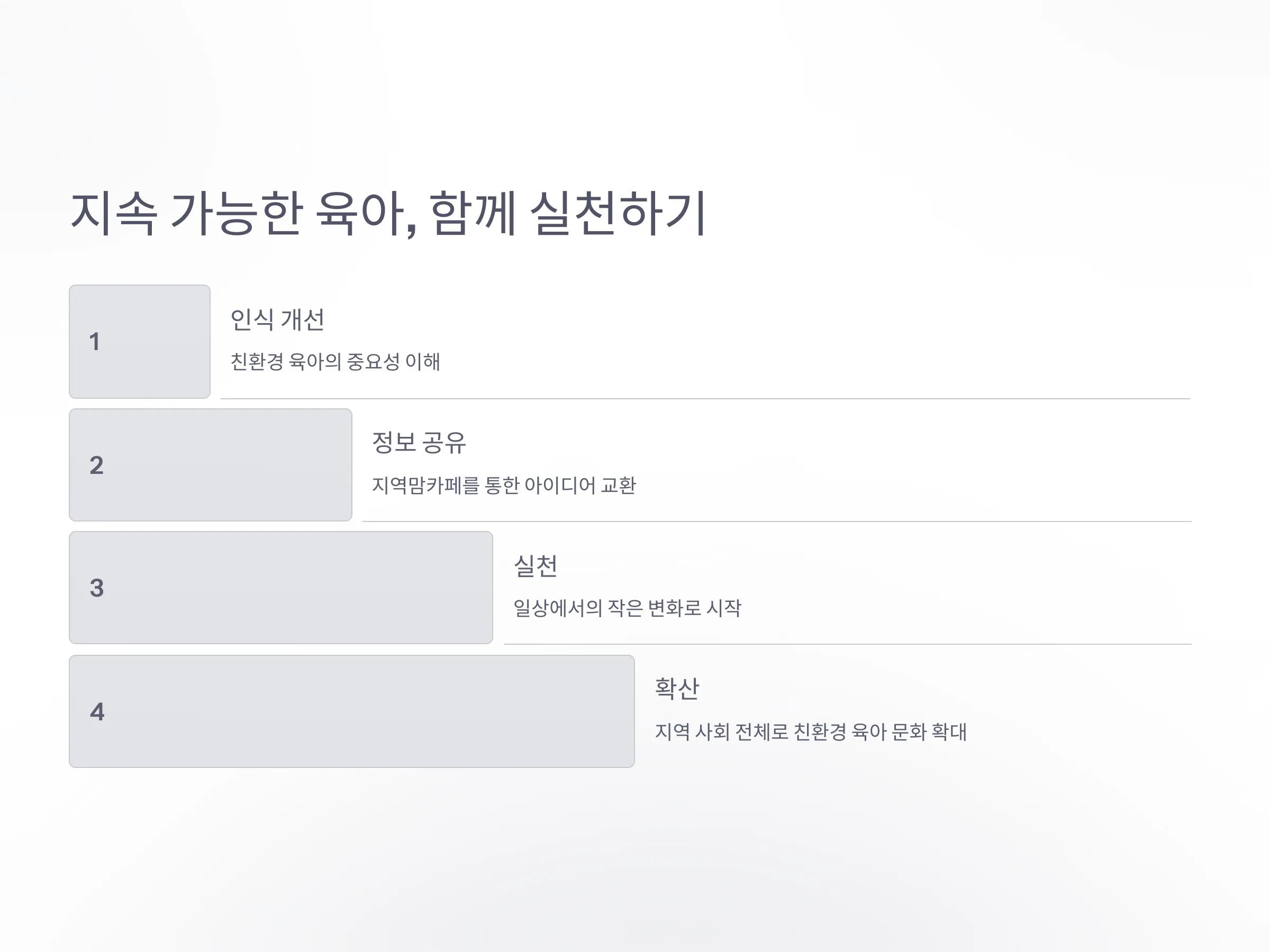The width and height of the screenshot is (1270, 952).
Task: Click the 정보 공유 heading
Action: 419,443
